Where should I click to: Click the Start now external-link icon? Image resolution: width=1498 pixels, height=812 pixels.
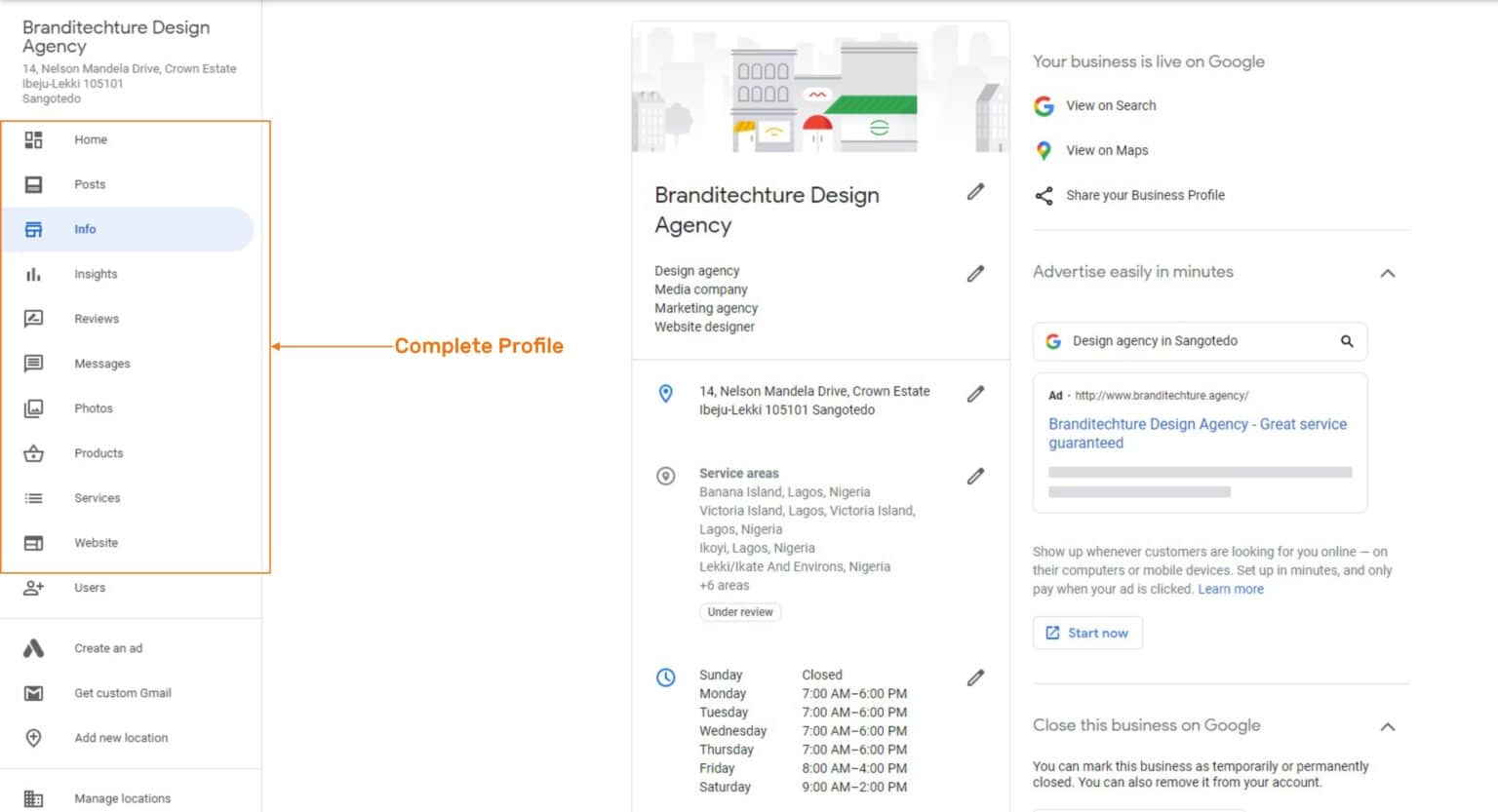[x=1052, y=633]
